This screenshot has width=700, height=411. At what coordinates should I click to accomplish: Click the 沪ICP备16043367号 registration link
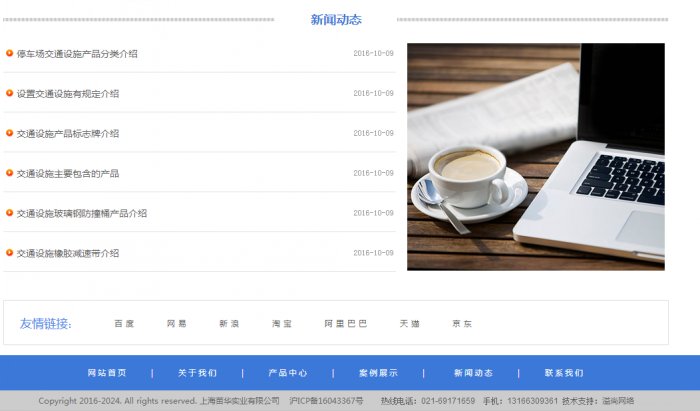pyautogui.click(x=326, y=401)
